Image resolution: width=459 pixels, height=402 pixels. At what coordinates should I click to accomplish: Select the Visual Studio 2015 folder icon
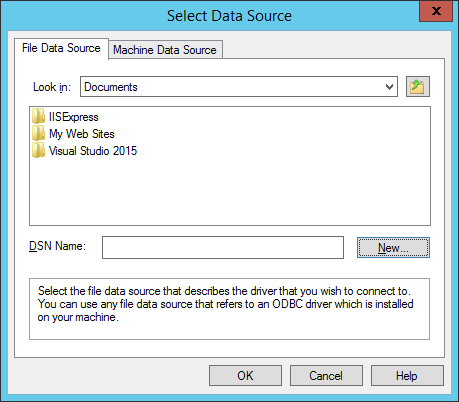pos(38,150)
